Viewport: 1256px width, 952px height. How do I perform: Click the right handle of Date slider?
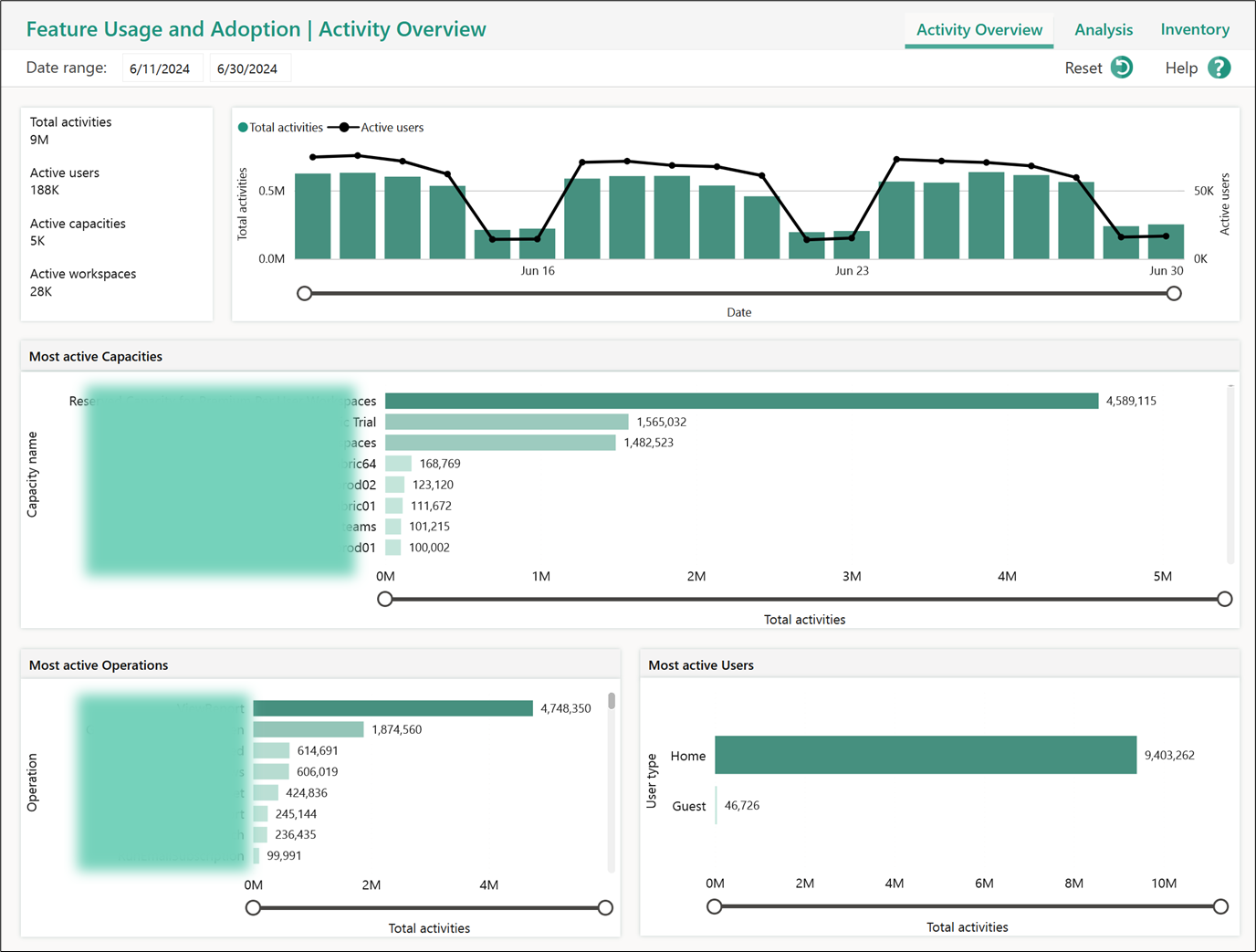tap(1174, 293)
